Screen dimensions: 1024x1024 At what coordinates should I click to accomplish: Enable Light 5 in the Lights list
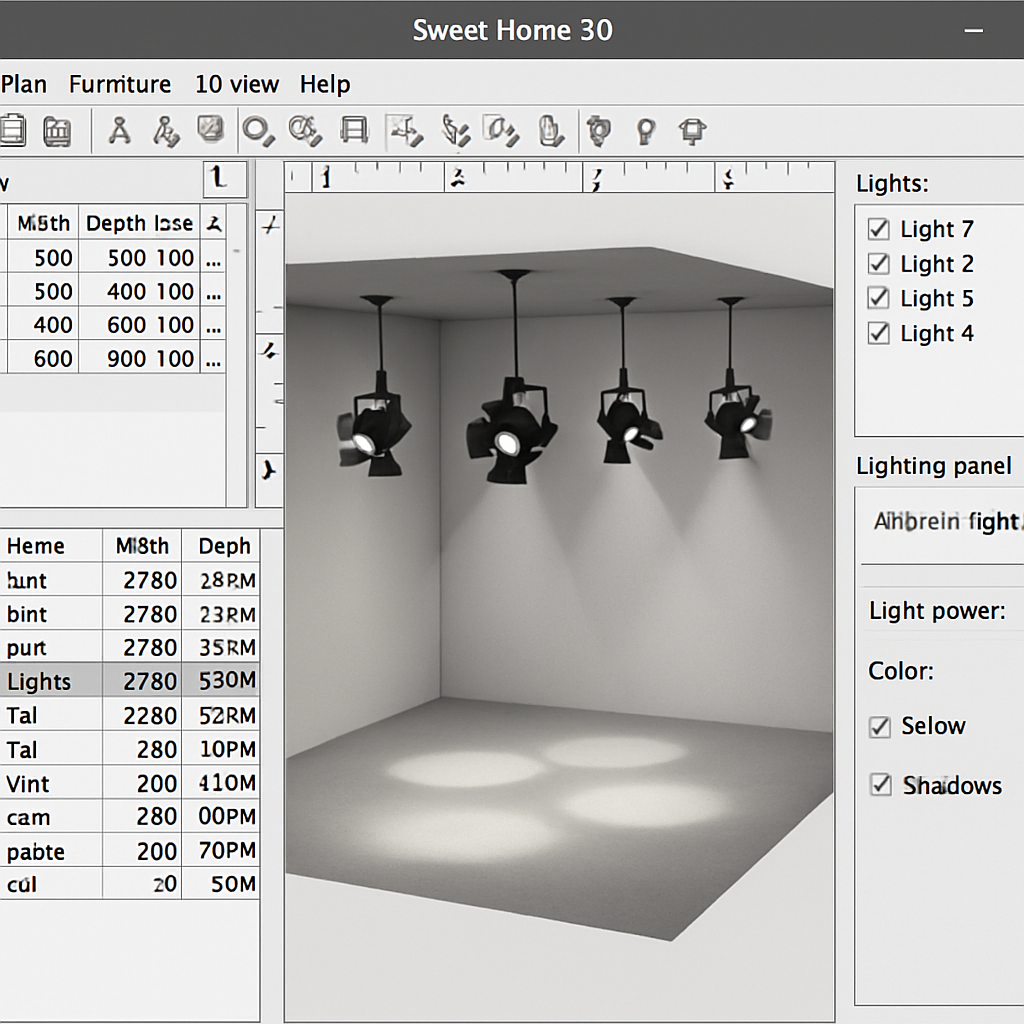coord(878,298)
